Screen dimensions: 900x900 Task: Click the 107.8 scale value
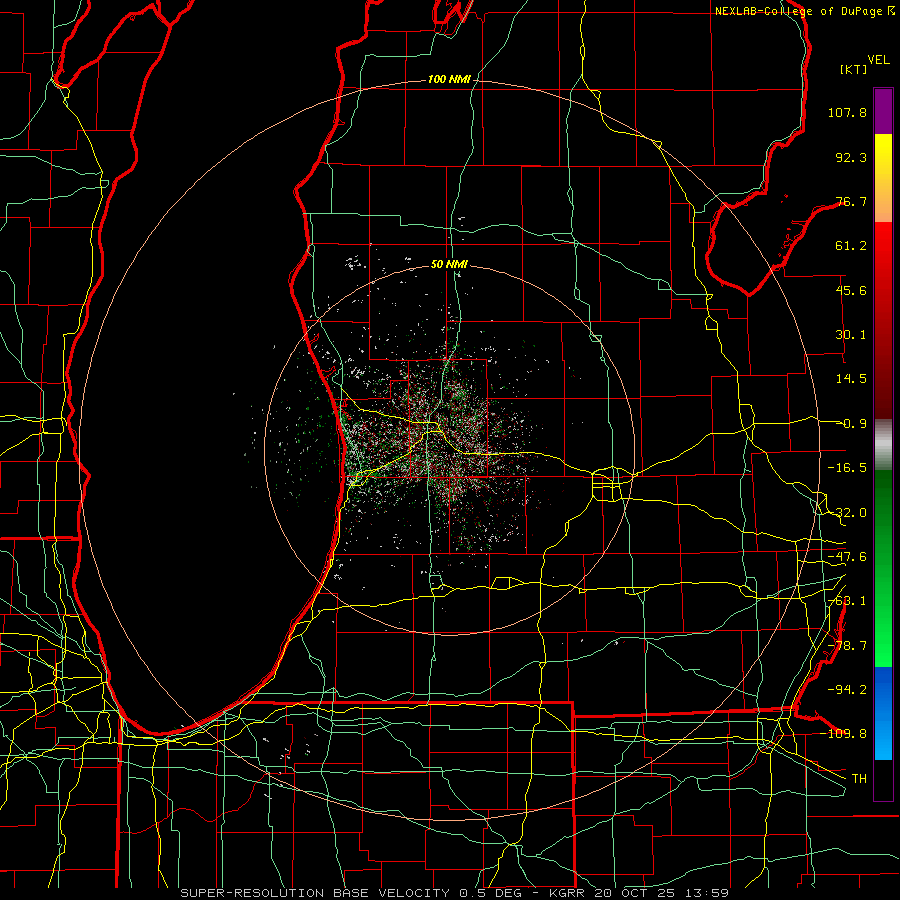click(847, 112)
